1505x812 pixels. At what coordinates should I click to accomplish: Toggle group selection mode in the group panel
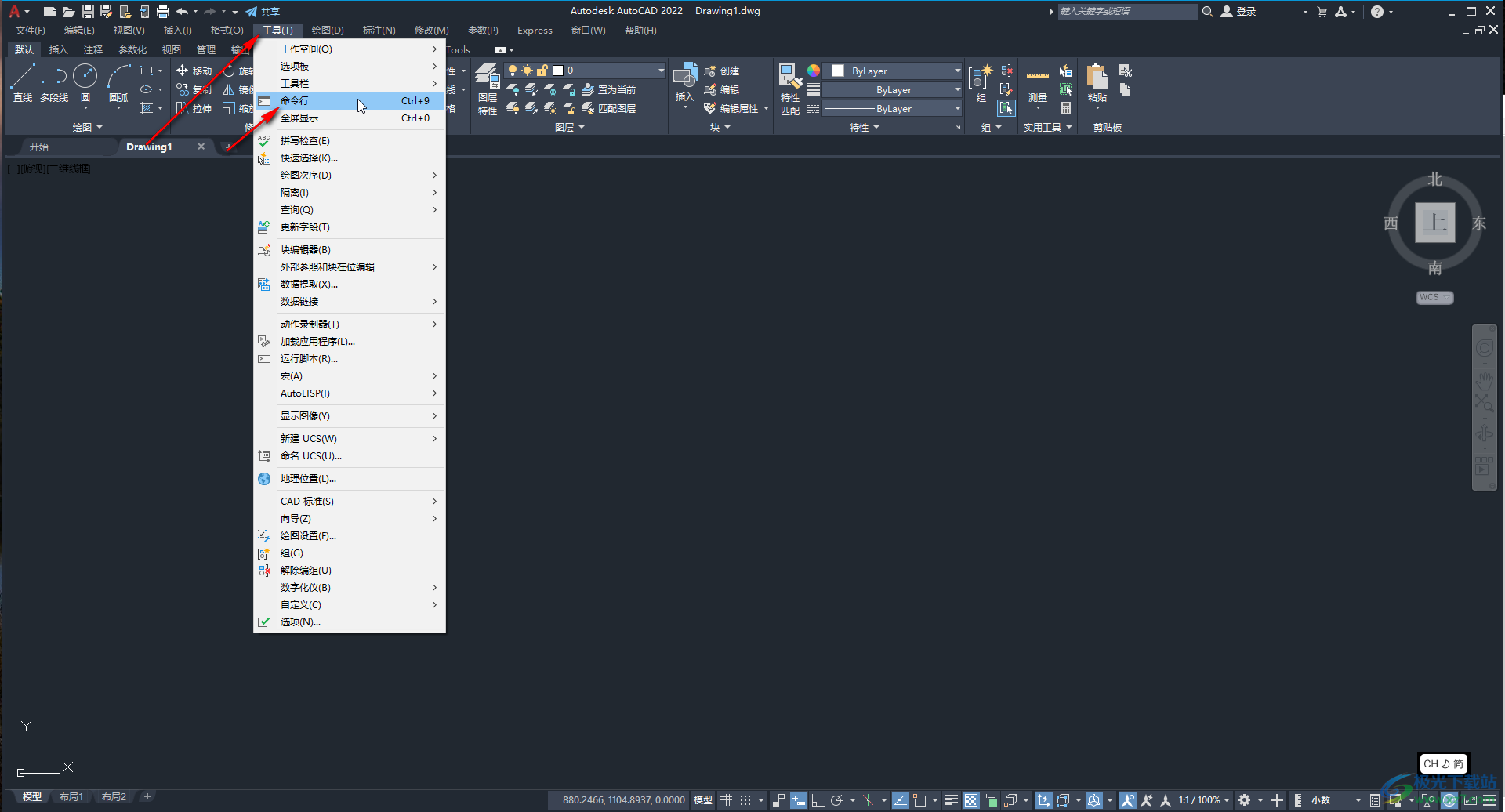(1006, 108)
